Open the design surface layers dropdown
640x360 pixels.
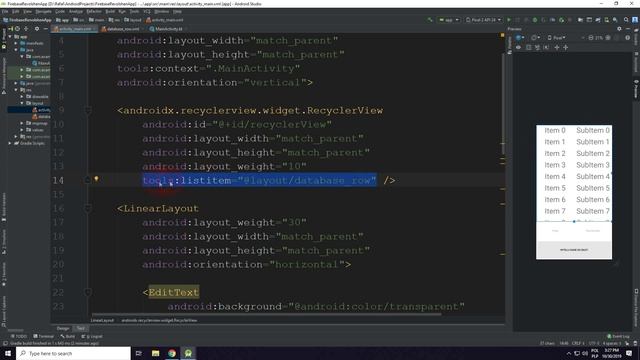520,38
